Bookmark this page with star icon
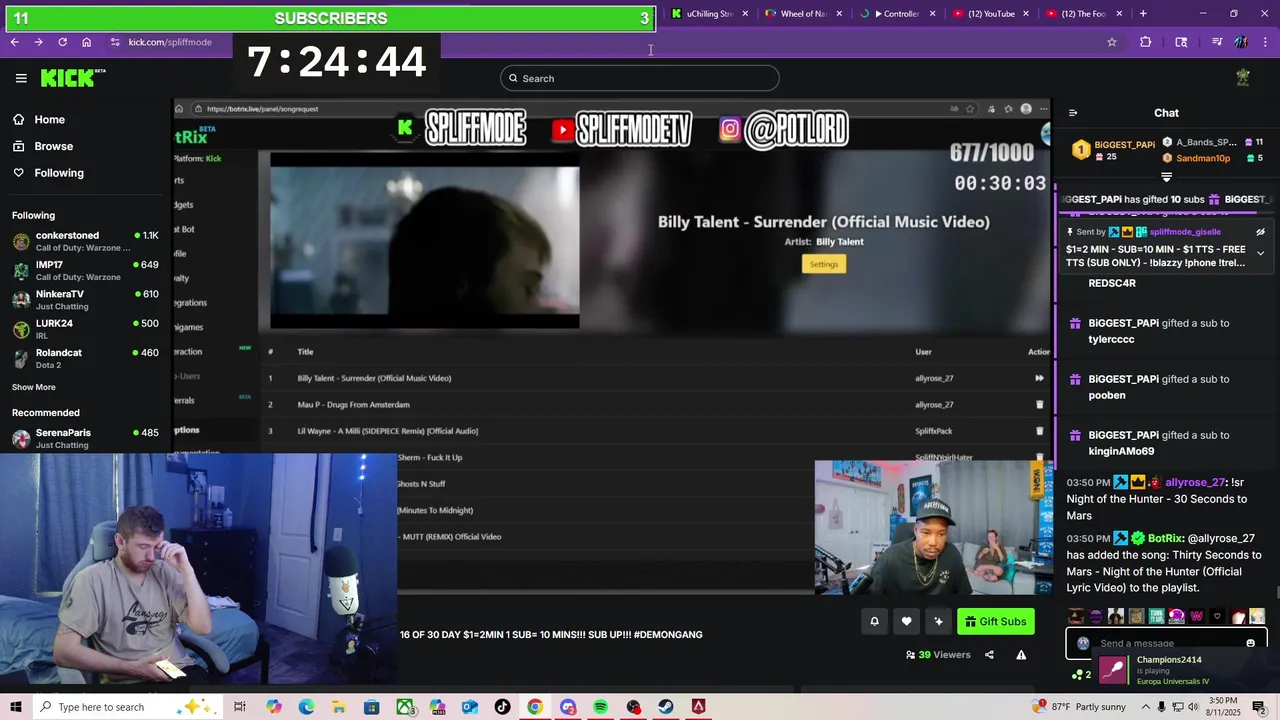The image size is (1280, 720). coord(1111,42)
